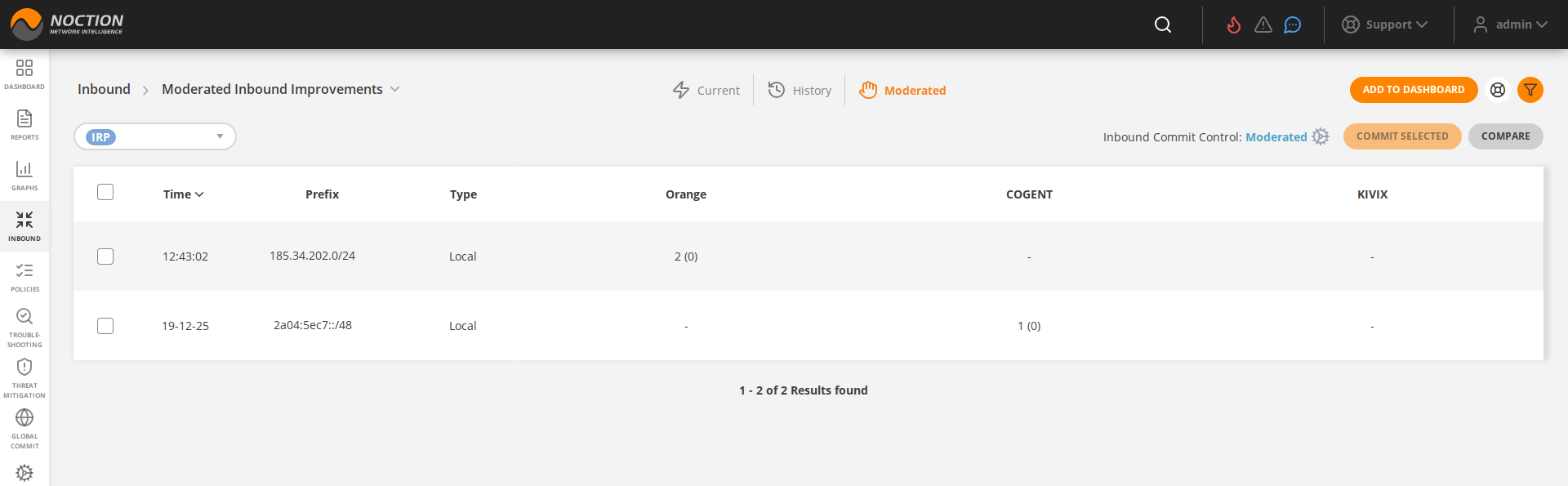Image resolution: width=1568 pixels, height=486 pixels.
Task: Switch to the History tab
Action: tap(800, 90)
